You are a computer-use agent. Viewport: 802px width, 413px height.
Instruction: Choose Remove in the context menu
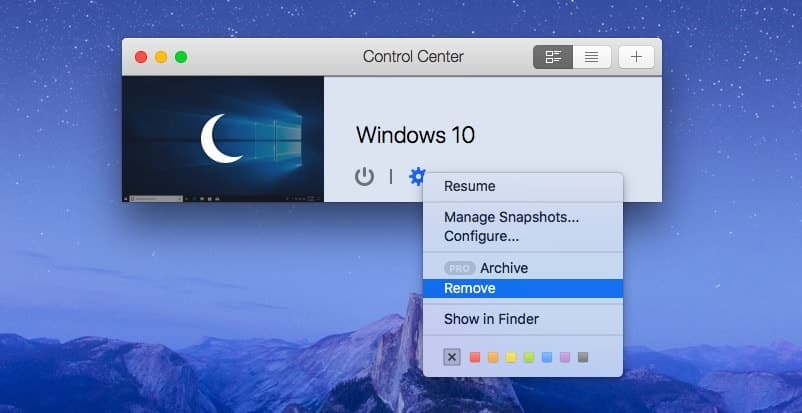click(523, 289)
